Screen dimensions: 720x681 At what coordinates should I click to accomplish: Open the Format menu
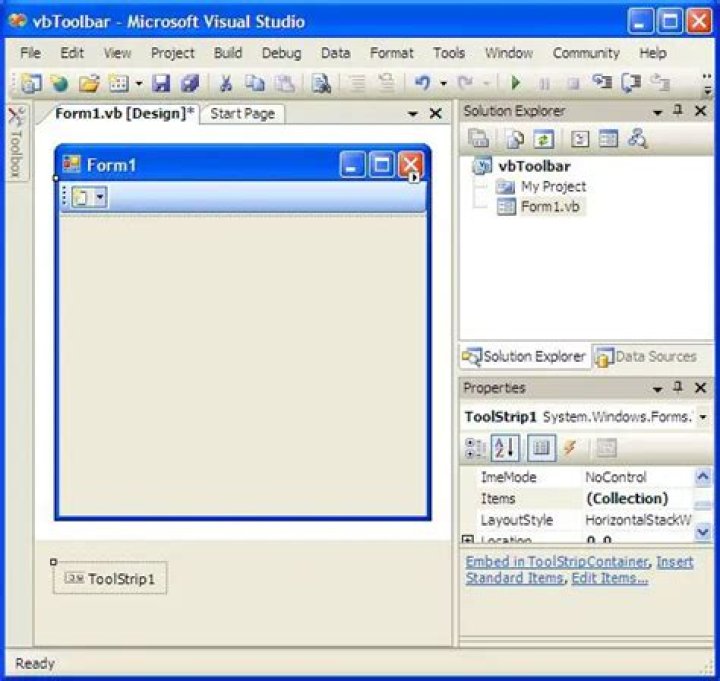coord(392,53)
